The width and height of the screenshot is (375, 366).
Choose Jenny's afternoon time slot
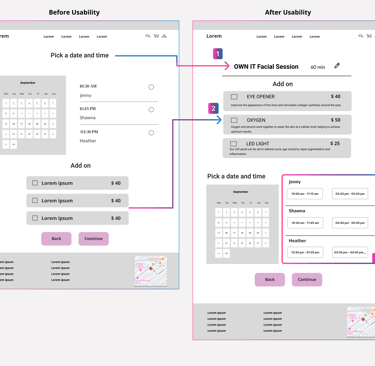(x=350, y=194)
